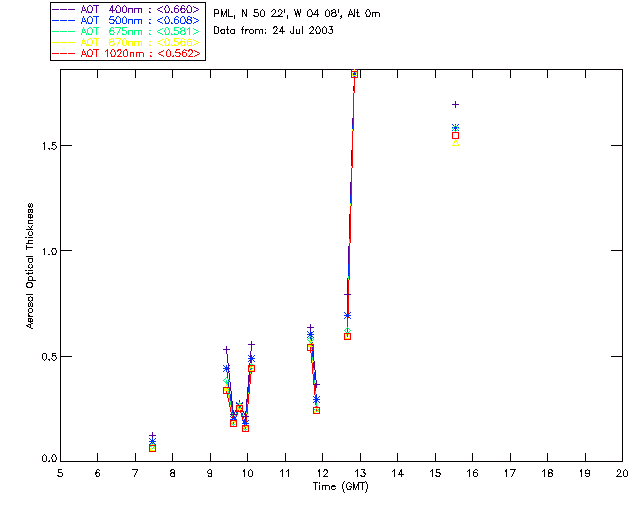Click the x-axis tick label 16
Image resolution: width=640 pixels, height=512 pixels.
point(473,473)
